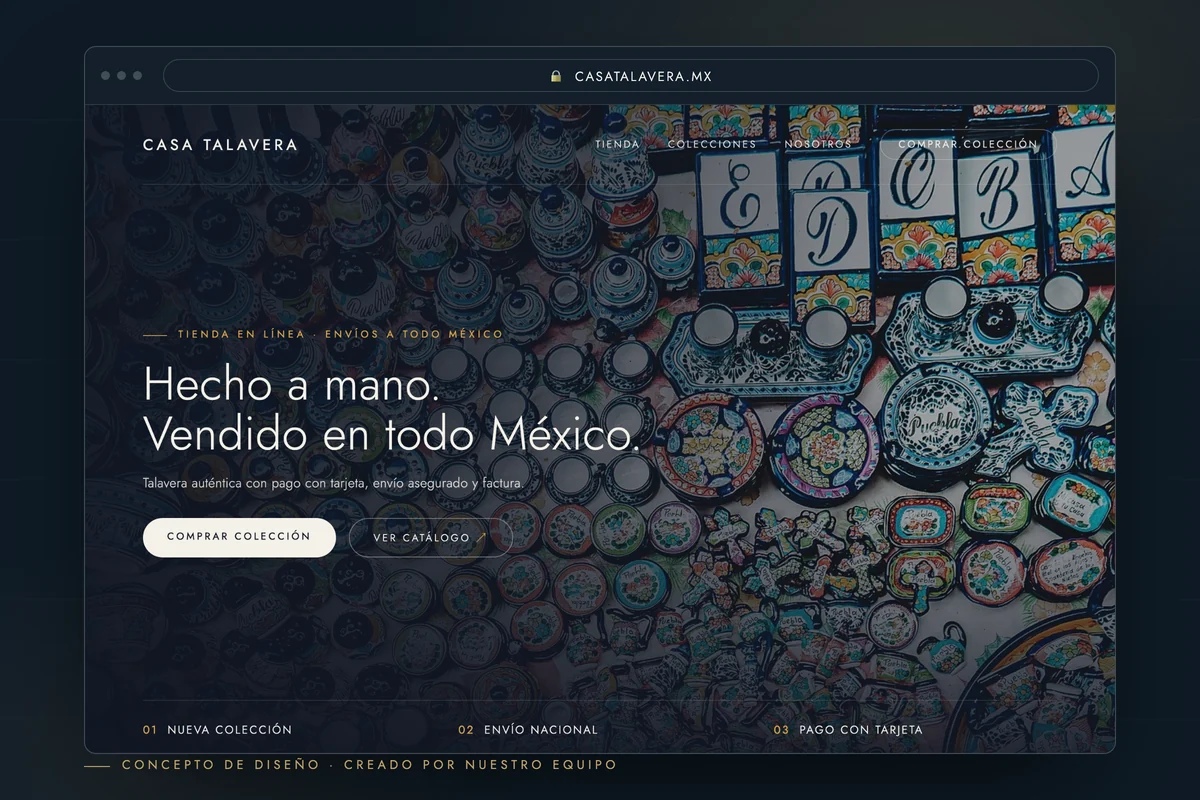Click the lock icon in the address bar
1200x800 pixels.
(x=556, y=76)
